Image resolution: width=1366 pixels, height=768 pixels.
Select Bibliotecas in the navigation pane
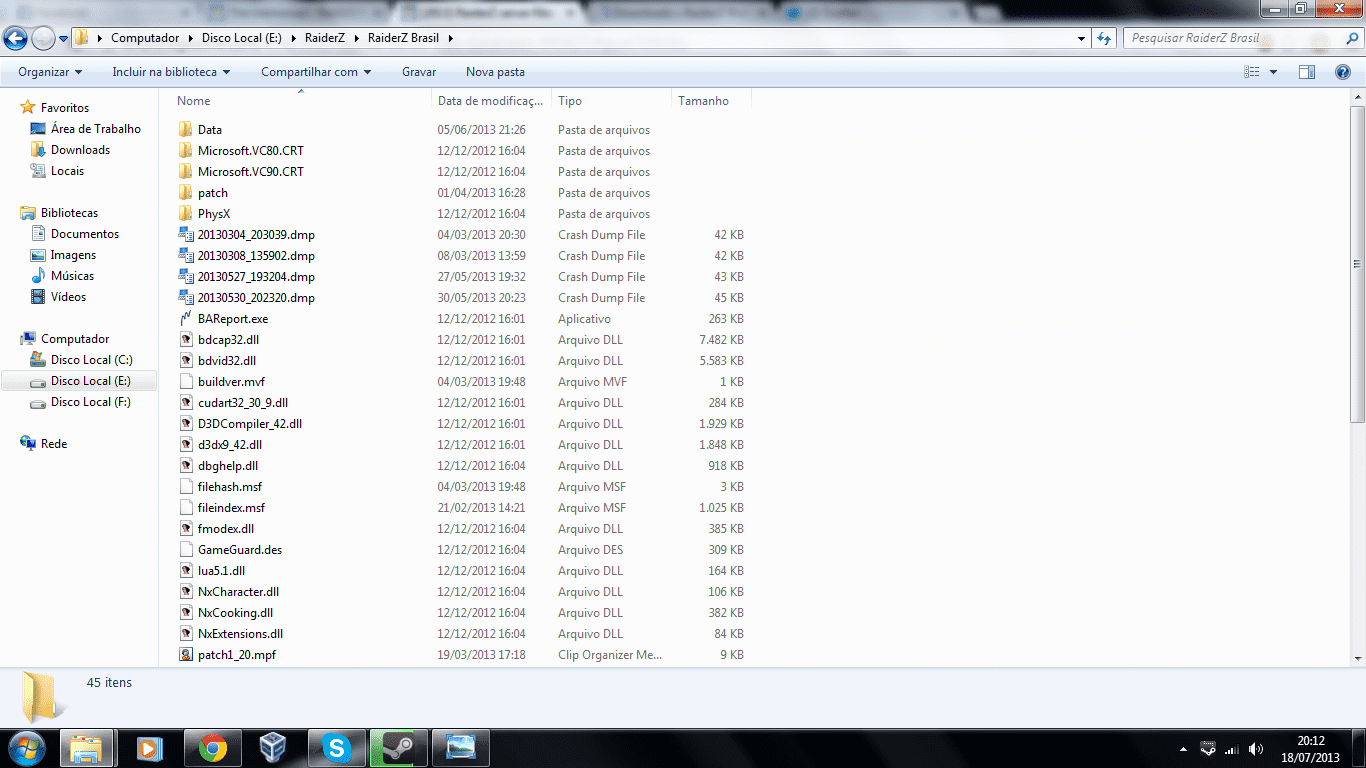69,213
